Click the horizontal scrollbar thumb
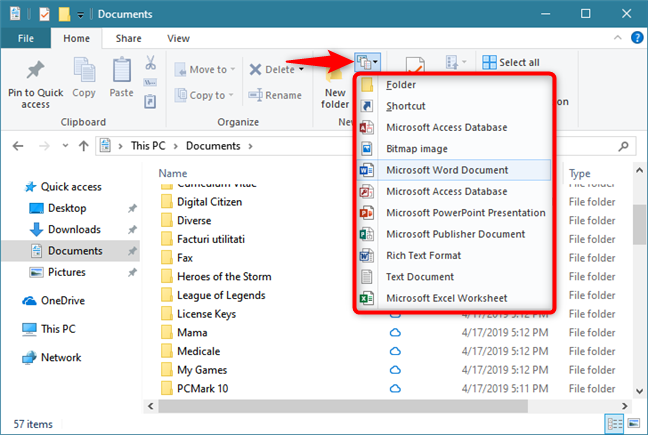The height and width of the screenshot is (435, 648). click(x=343, y=406)
